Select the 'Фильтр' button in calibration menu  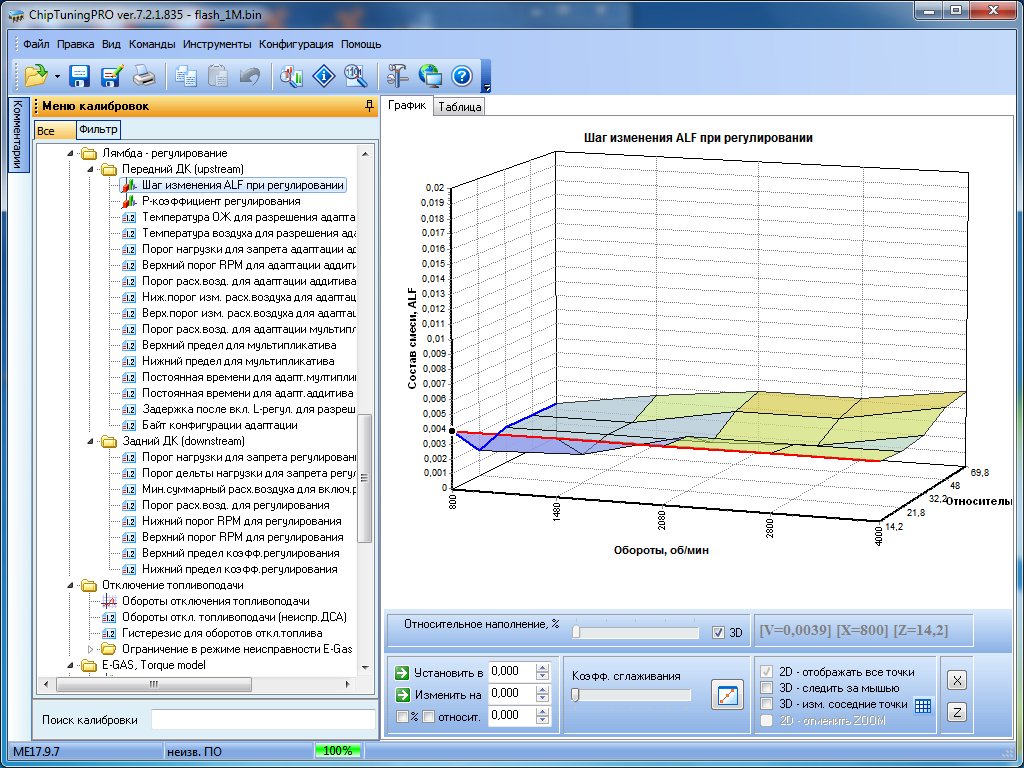97,130
